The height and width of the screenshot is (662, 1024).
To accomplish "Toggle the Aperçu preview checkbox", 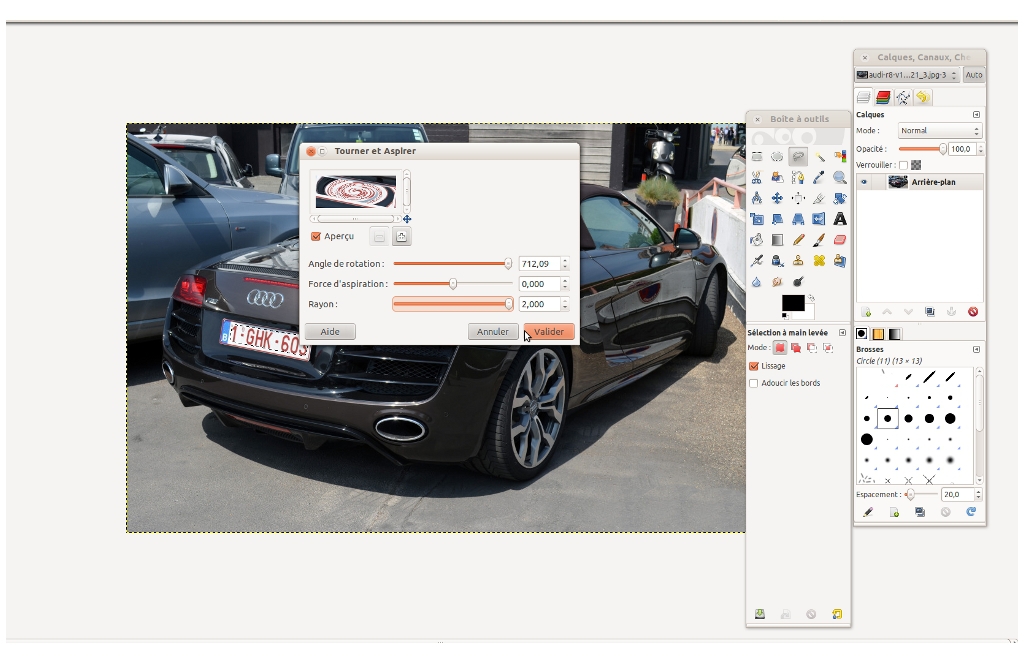I will (316, 237).
